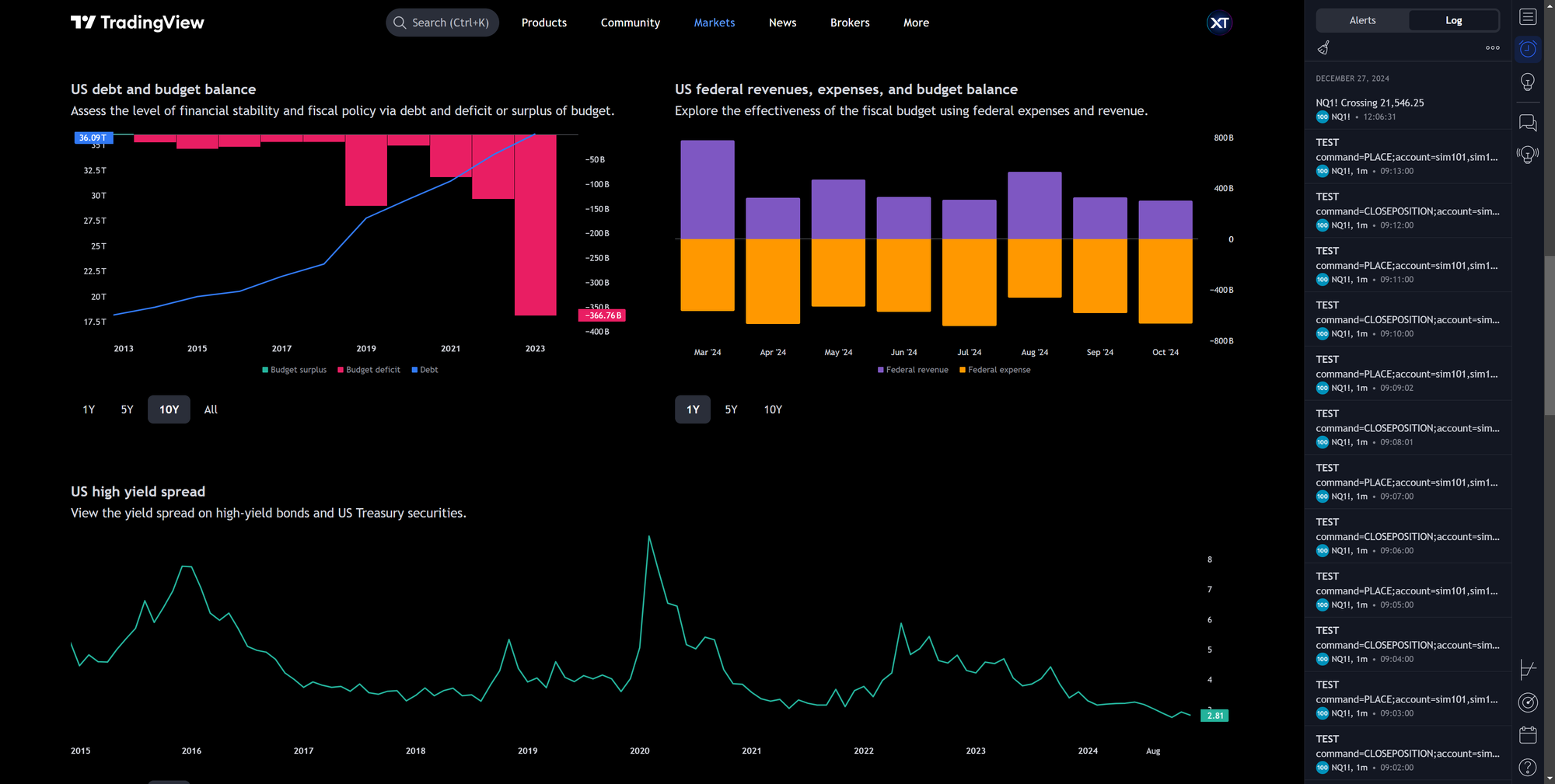Open the Pine/strategy chart icon in sidebar
The height and width of the screenshot is (784, 1555).
coord(1528,670)
